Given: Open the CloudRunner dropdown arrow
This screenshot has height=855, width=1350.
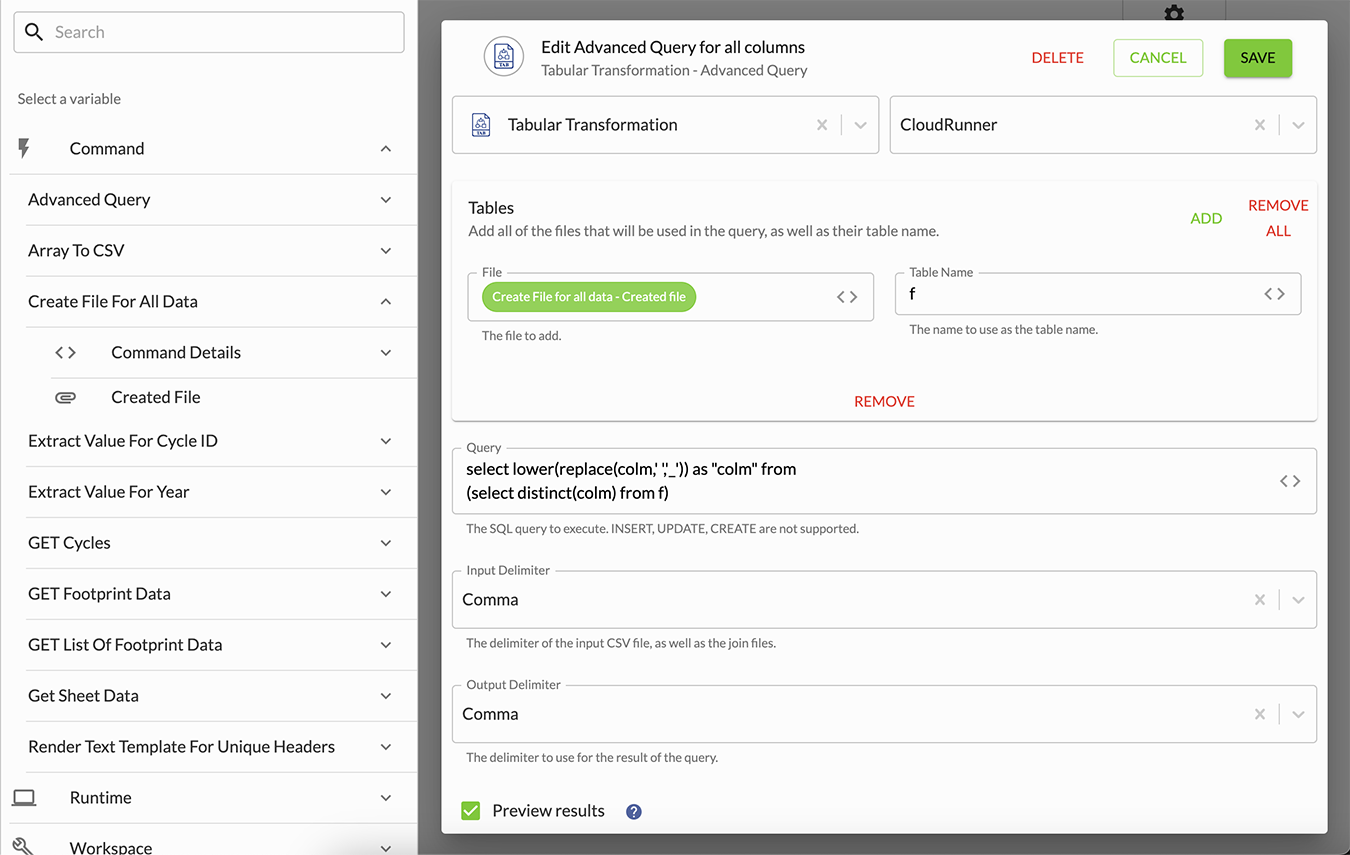Looking at the screenshot, I should click(x=1298, y=125).
